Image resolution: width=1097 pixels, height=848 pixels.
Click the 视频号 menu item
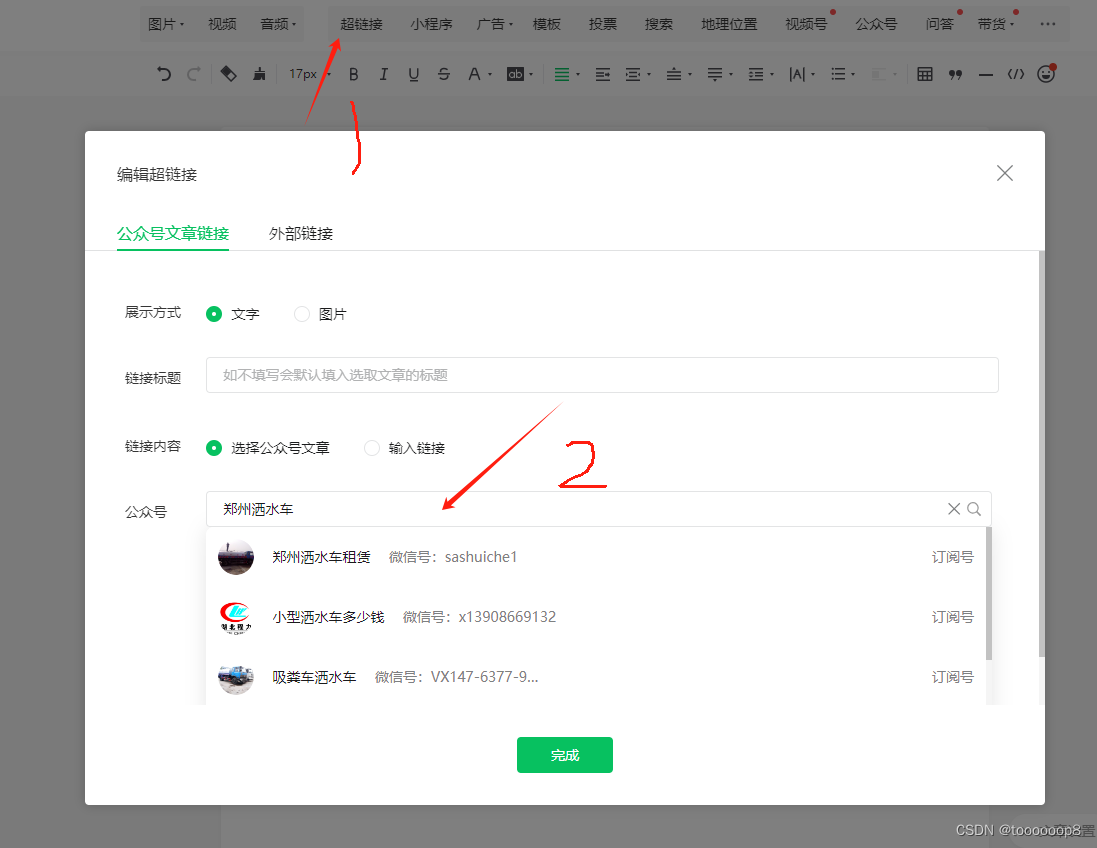pyautogui.click(x=806, y=24)
